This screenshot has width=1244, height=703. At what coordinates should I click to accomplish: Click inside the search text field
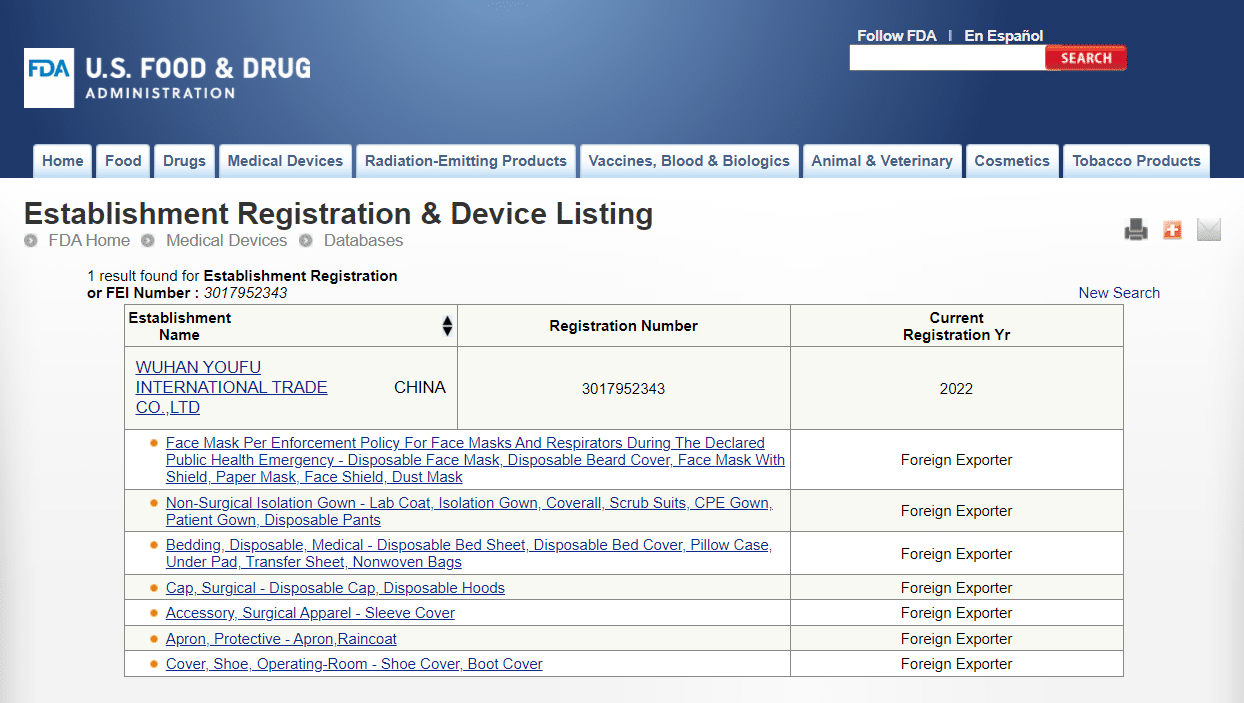946,58
